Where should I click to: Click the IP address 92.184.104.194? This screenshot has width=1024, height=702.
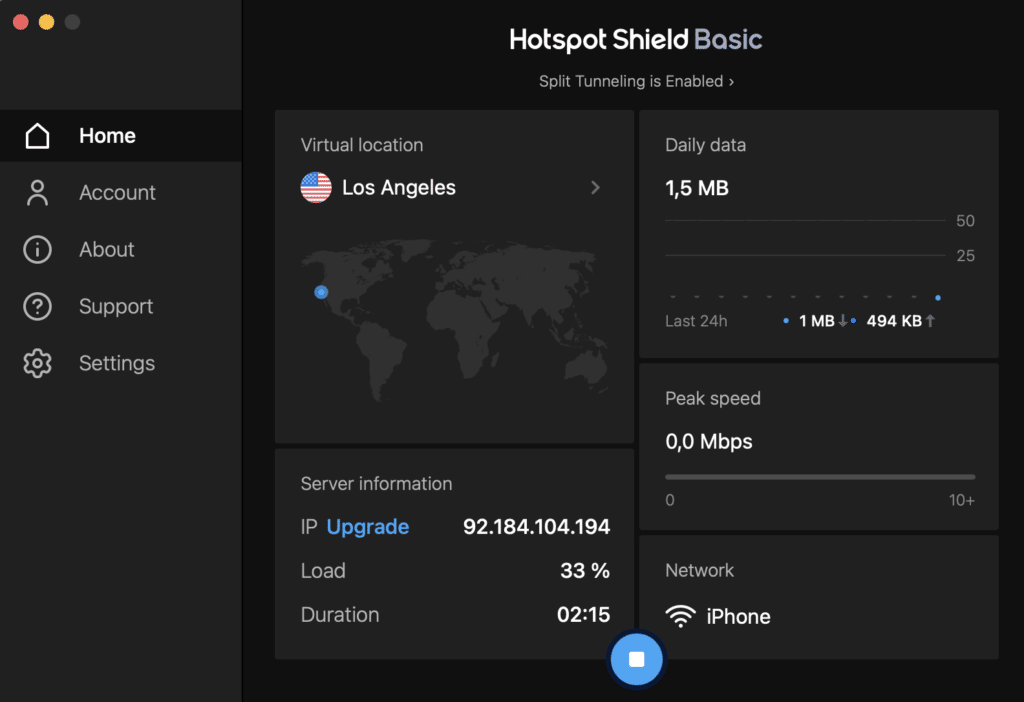[x=536, y=526]
